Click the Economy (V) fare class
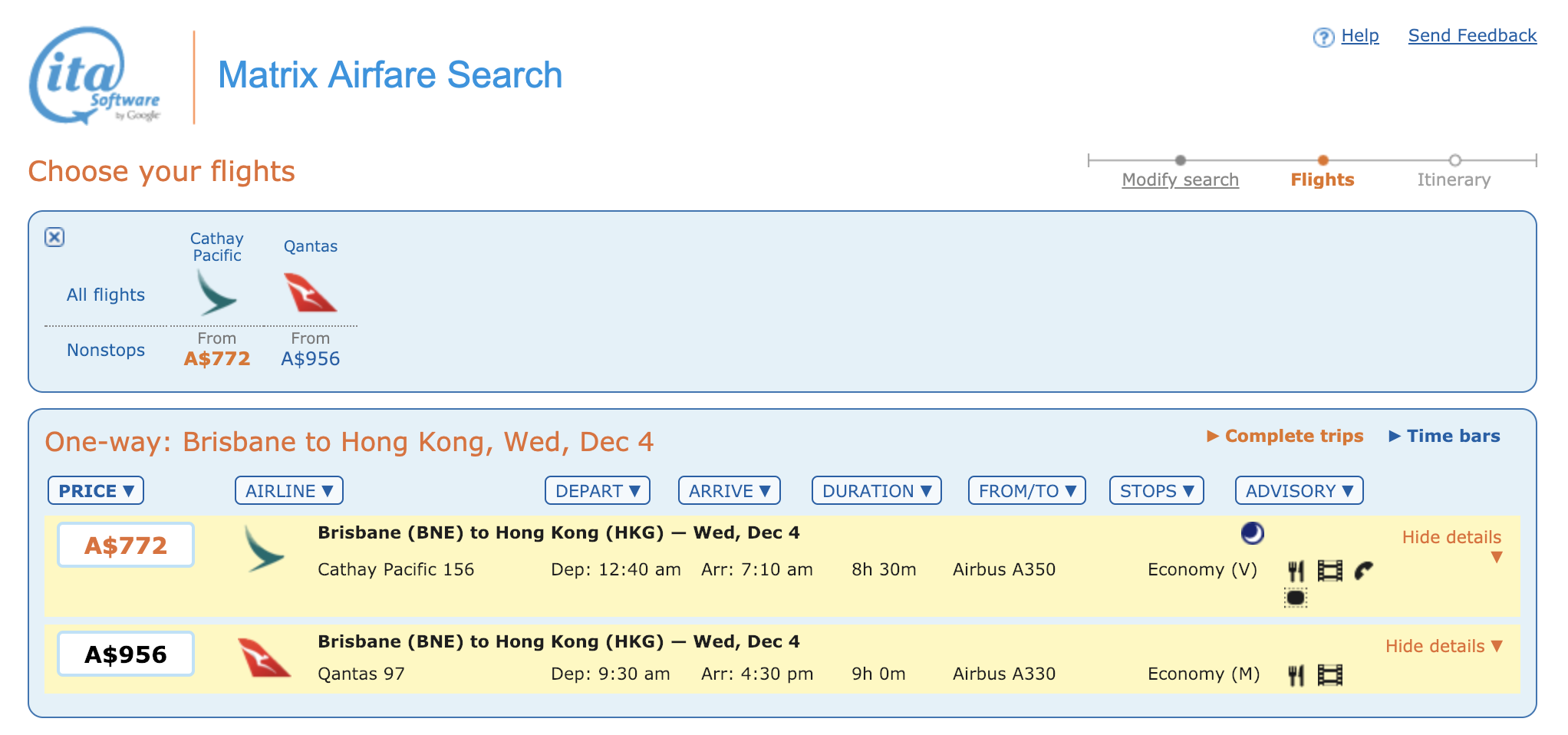The width and height of the screenshot is (1568, 735). pyautogui.click(x=1203, y=569)
